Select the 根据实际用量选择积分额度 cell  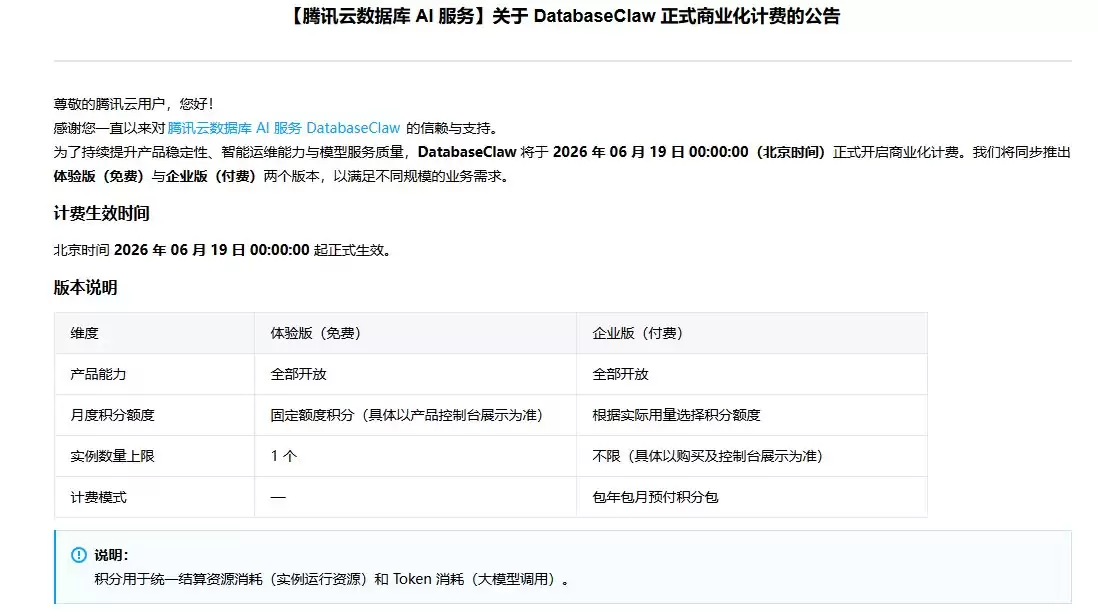pyautogui.click(x=752, y=415)
